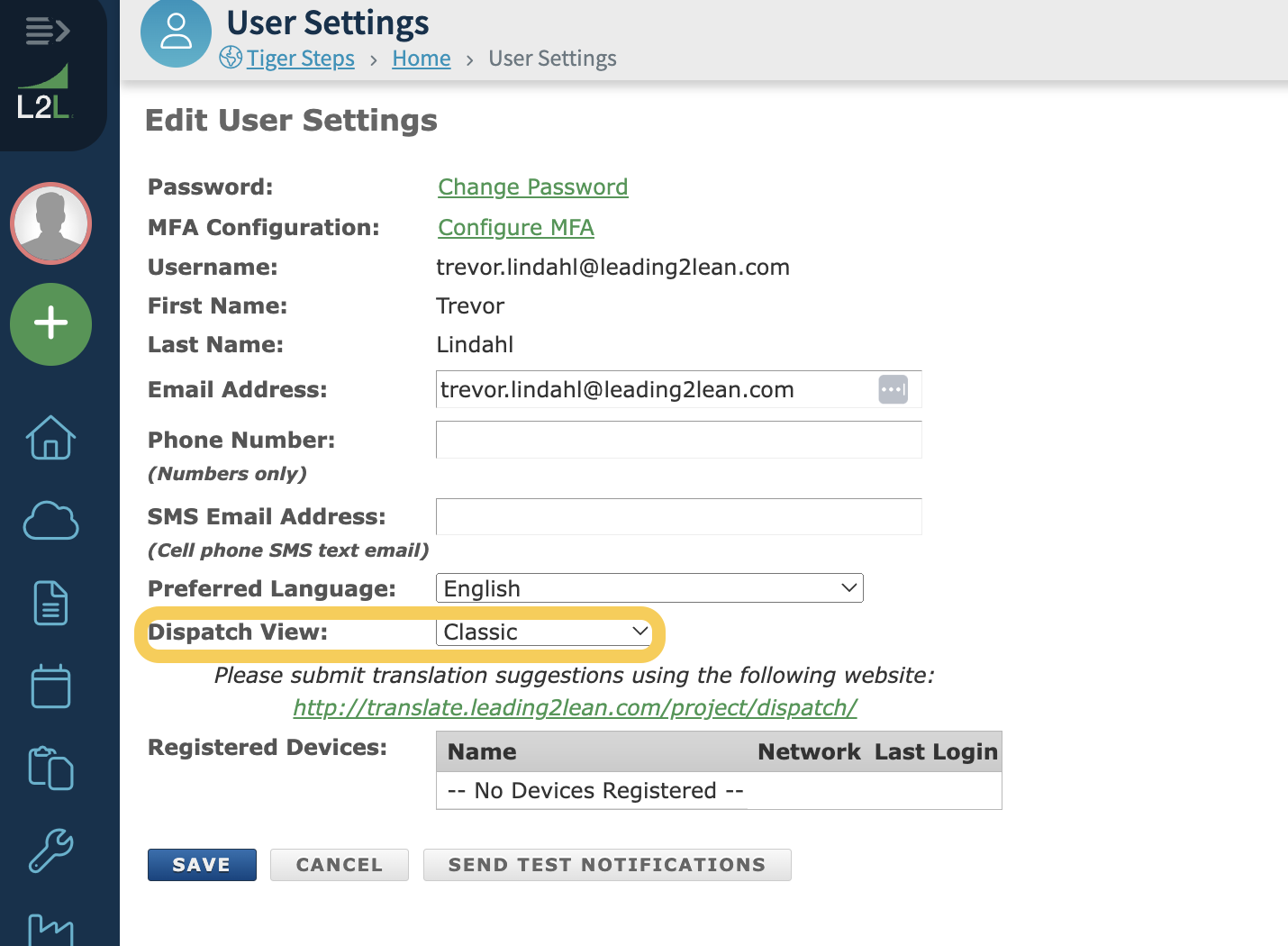Expand the Preferred Language dropdown
The image size is (1288, 946).
click(649, 588)
